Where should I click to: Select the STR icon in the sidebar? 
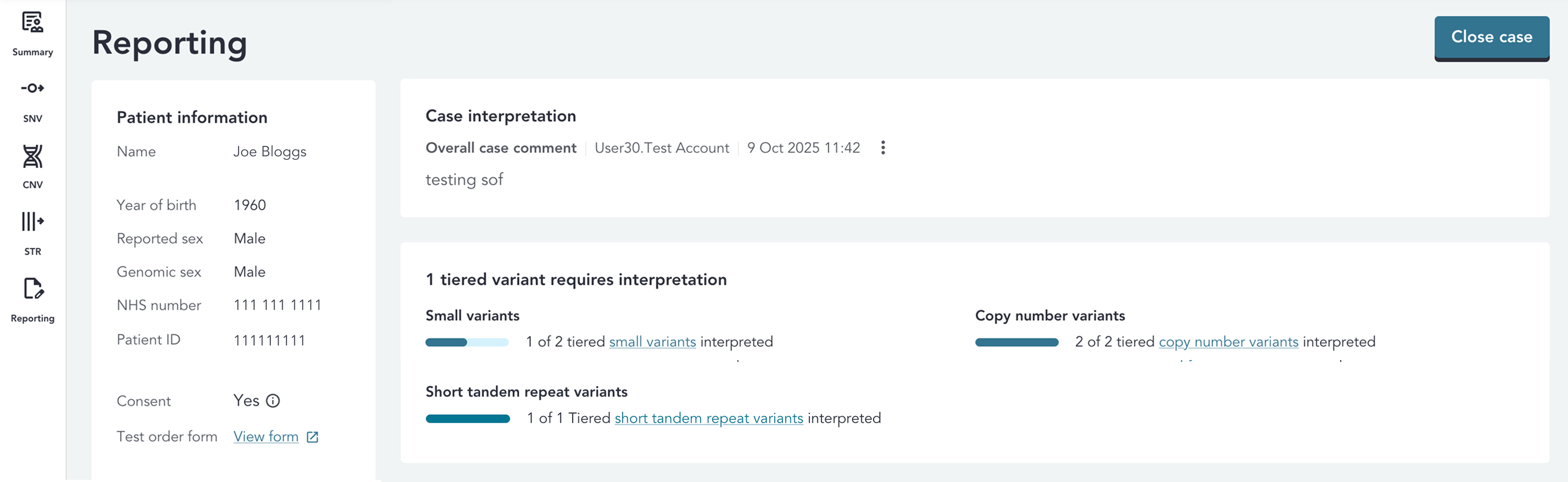32,222
